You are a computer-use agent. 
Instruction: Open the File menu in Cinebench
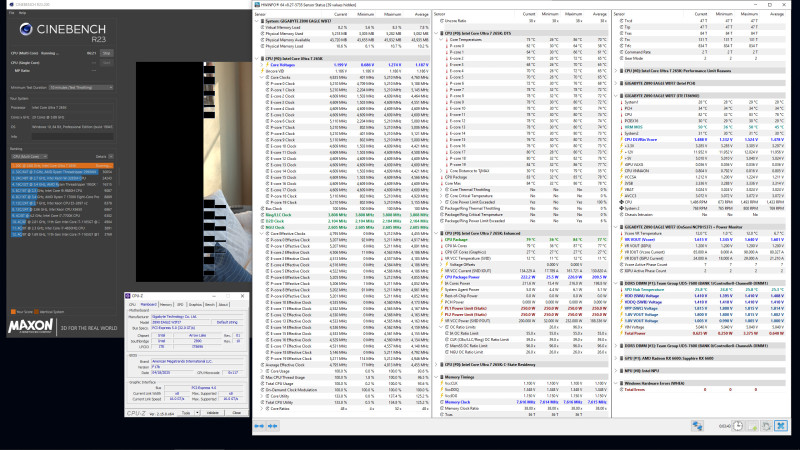pos(12,13)
